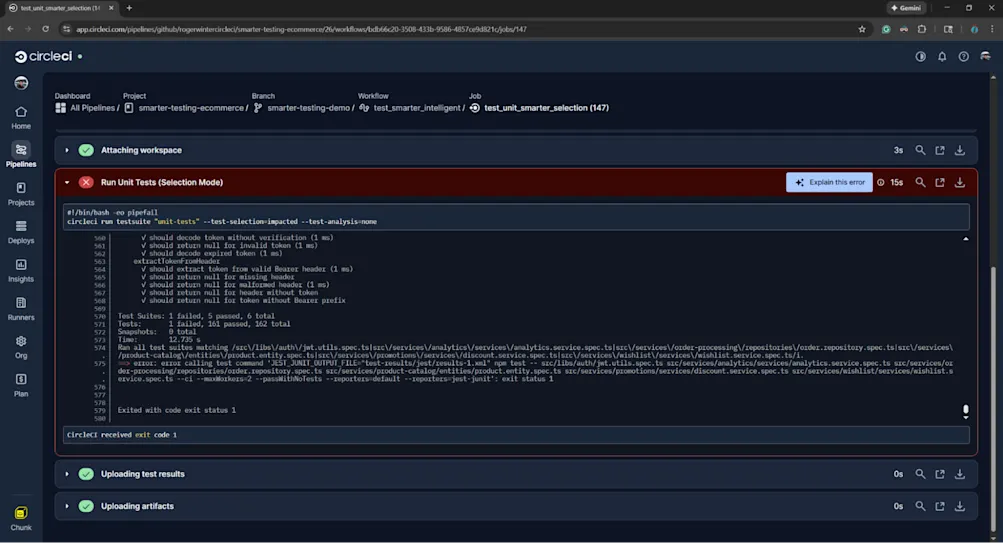Expand the Attaching workspace step
The image size is (1003, 543).
point(67,150)
